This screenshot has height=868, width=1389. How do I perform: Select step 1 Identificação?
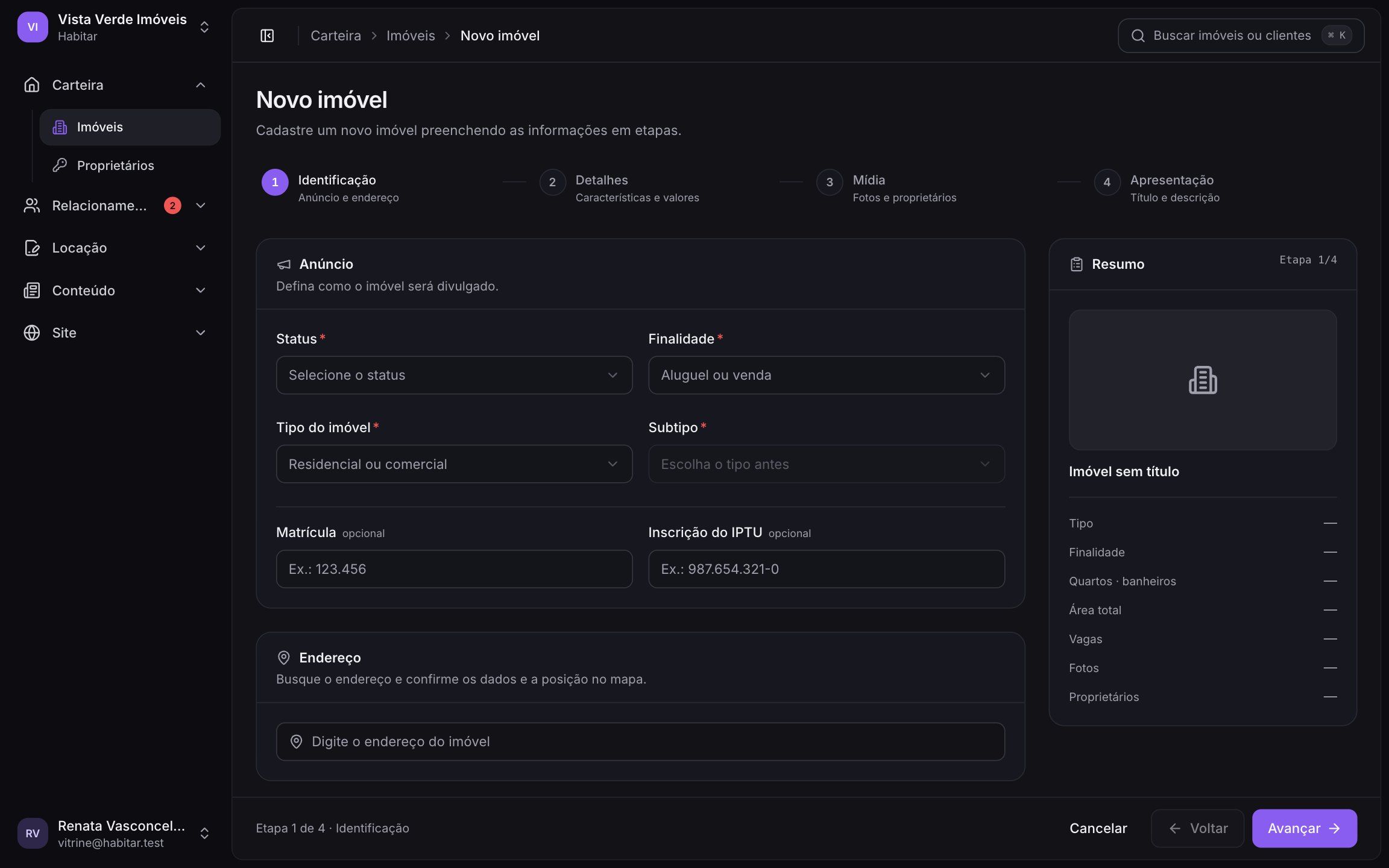(330, 187)
